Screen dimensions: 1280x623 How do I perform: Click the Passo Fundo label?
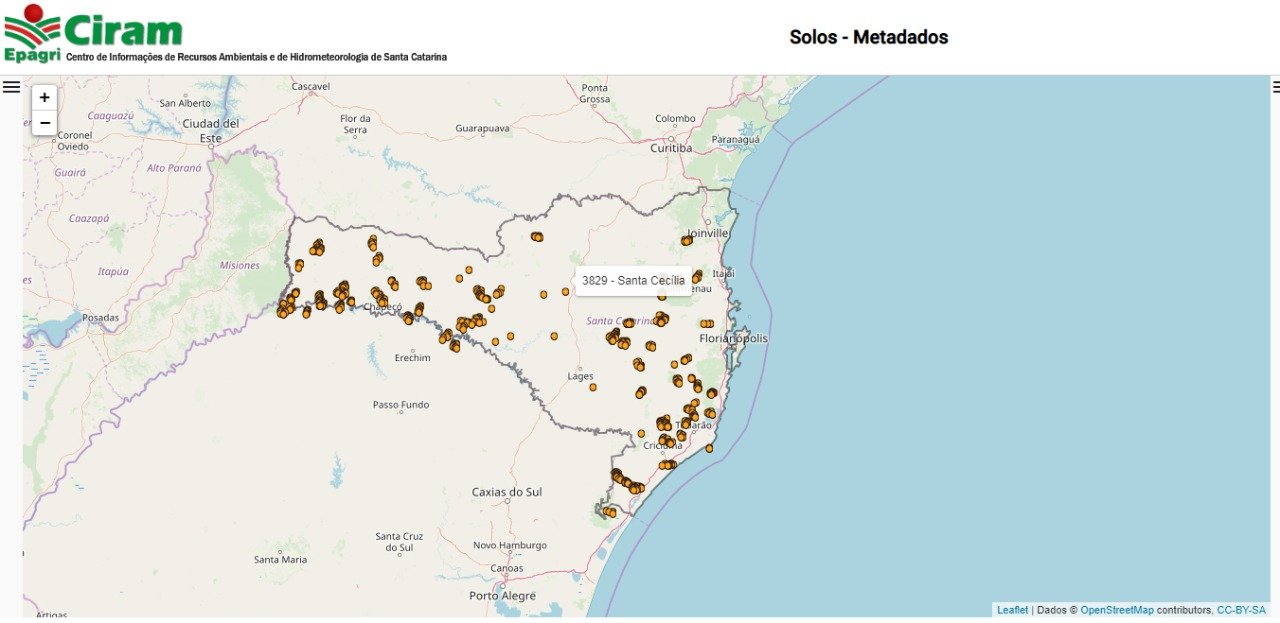click(401, 405)
